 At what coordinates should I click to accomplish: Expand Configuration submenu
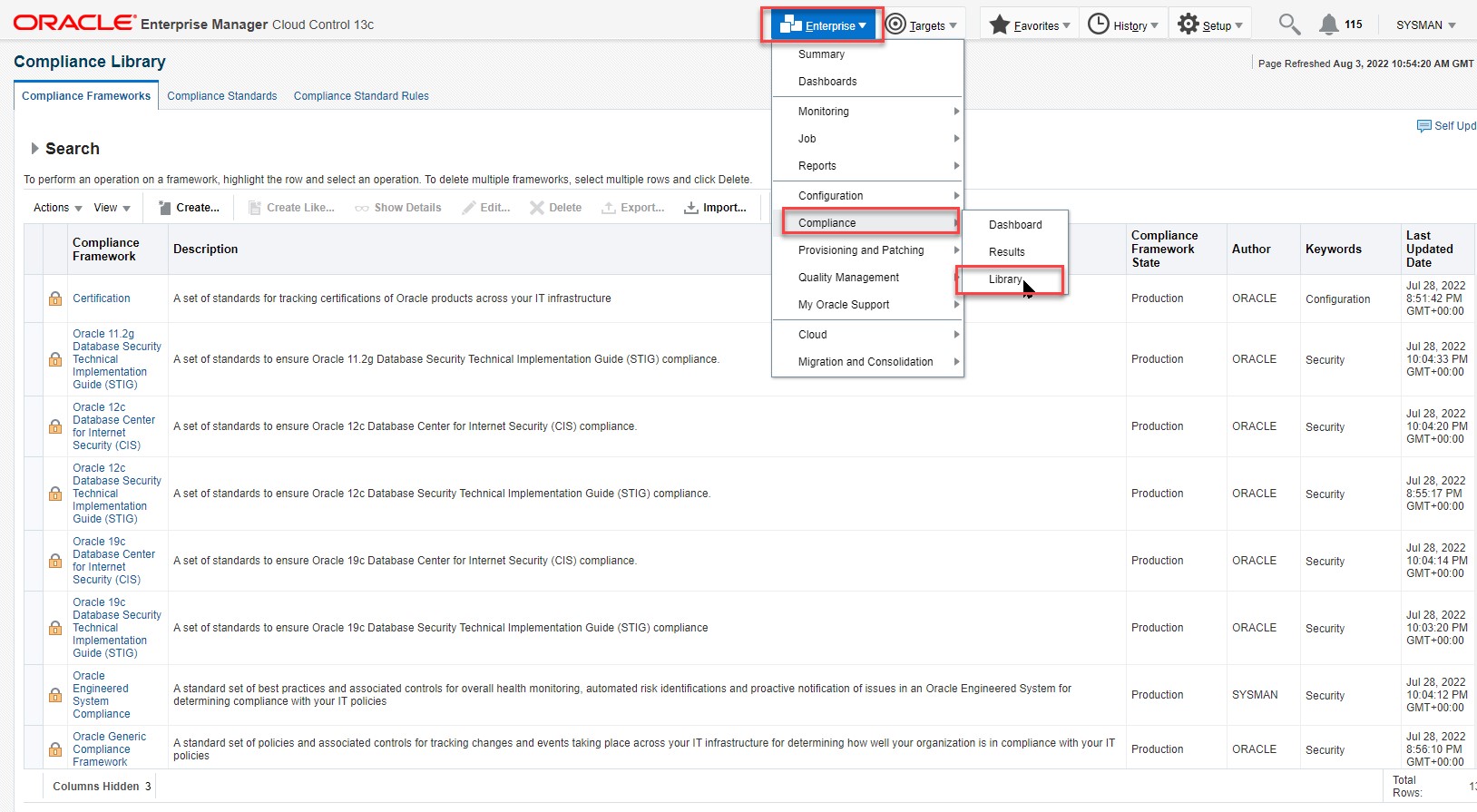pos(867,196)
